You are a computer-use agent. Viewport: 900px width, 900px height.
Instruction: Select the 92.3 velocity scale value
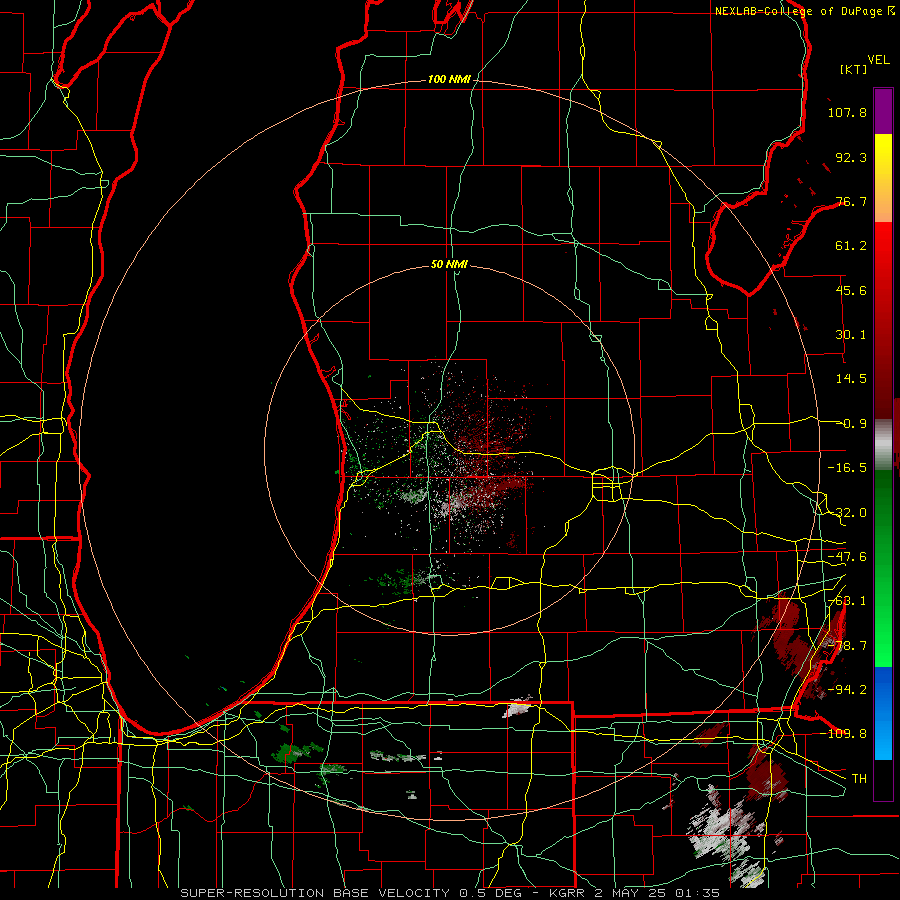(851, 157)
